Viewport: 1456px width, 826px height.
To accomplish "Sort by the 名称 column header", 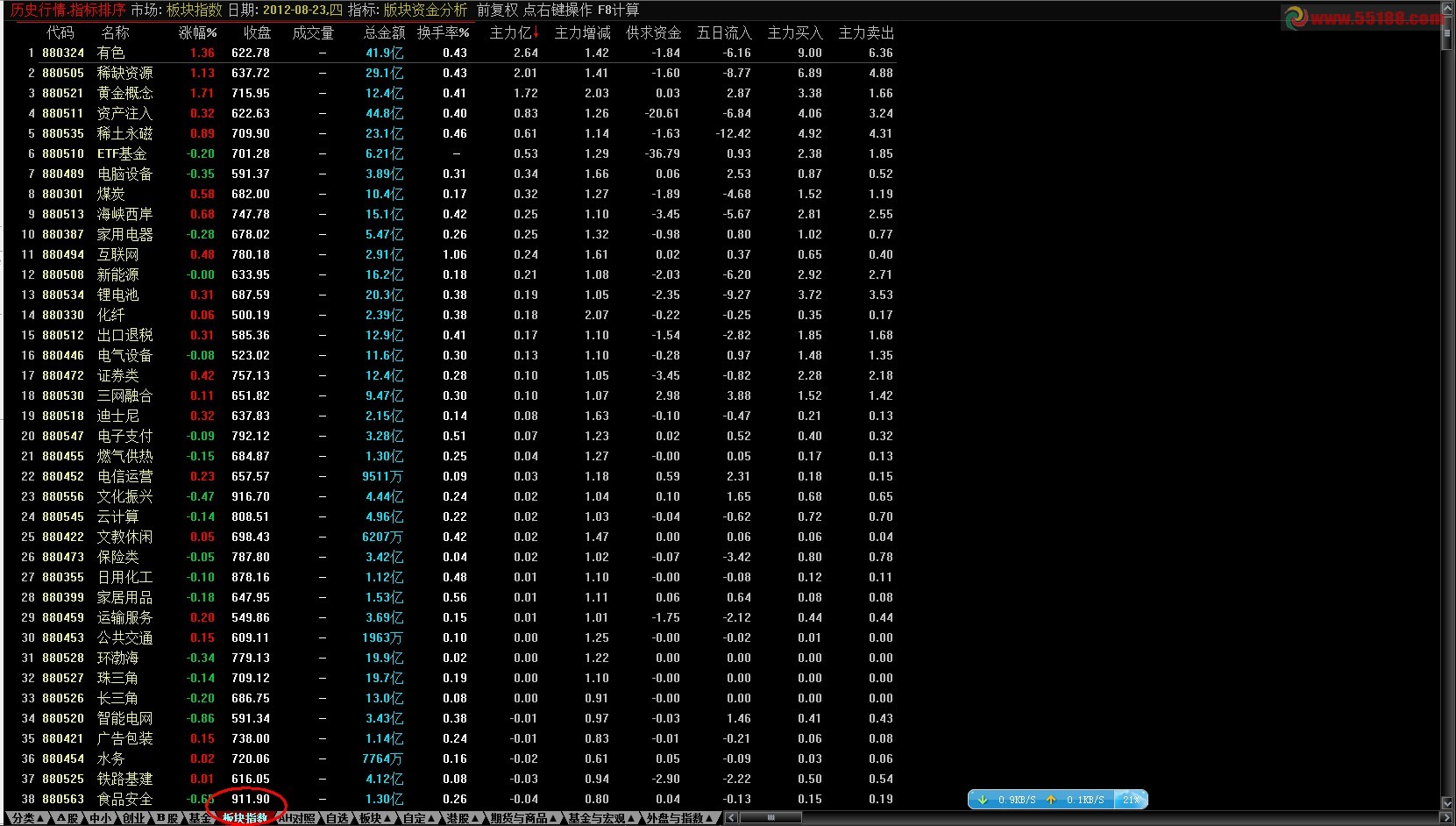I will tap(116, 32).
